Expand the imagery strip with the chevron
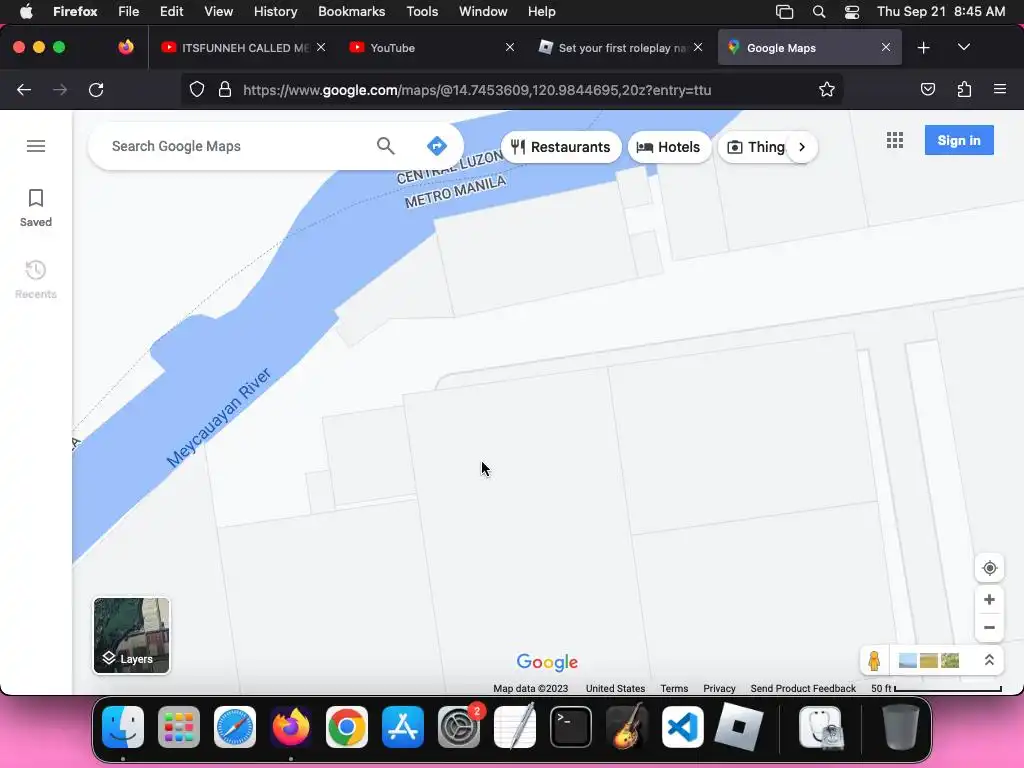1024x768 pixels. pyautogui.click(x=989, y=660)
